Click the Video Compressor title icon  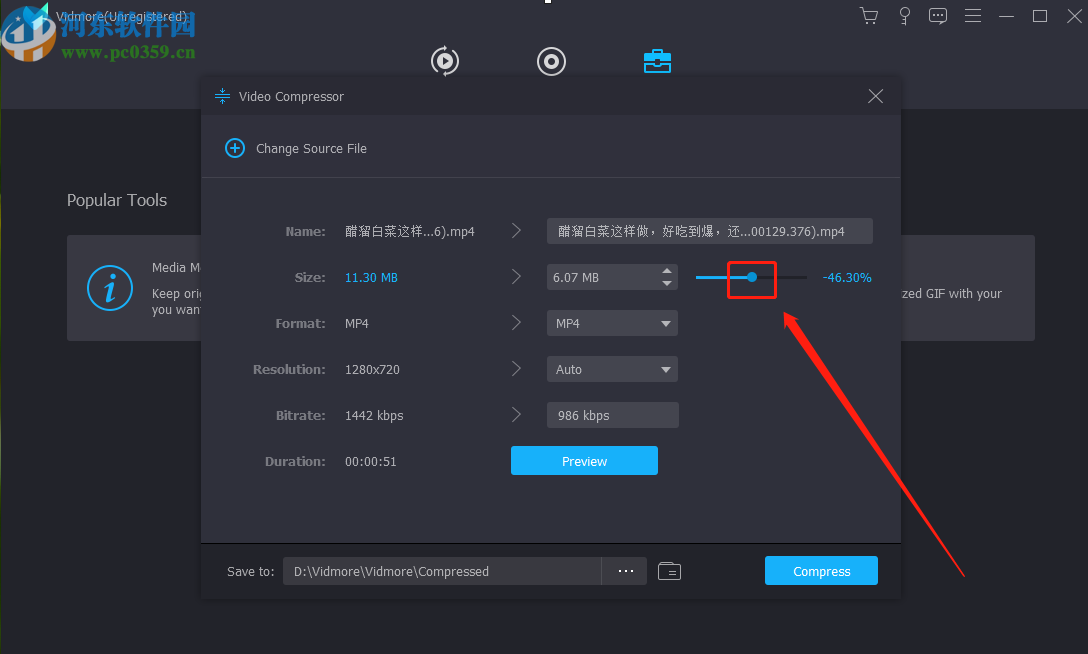[222, 96]
